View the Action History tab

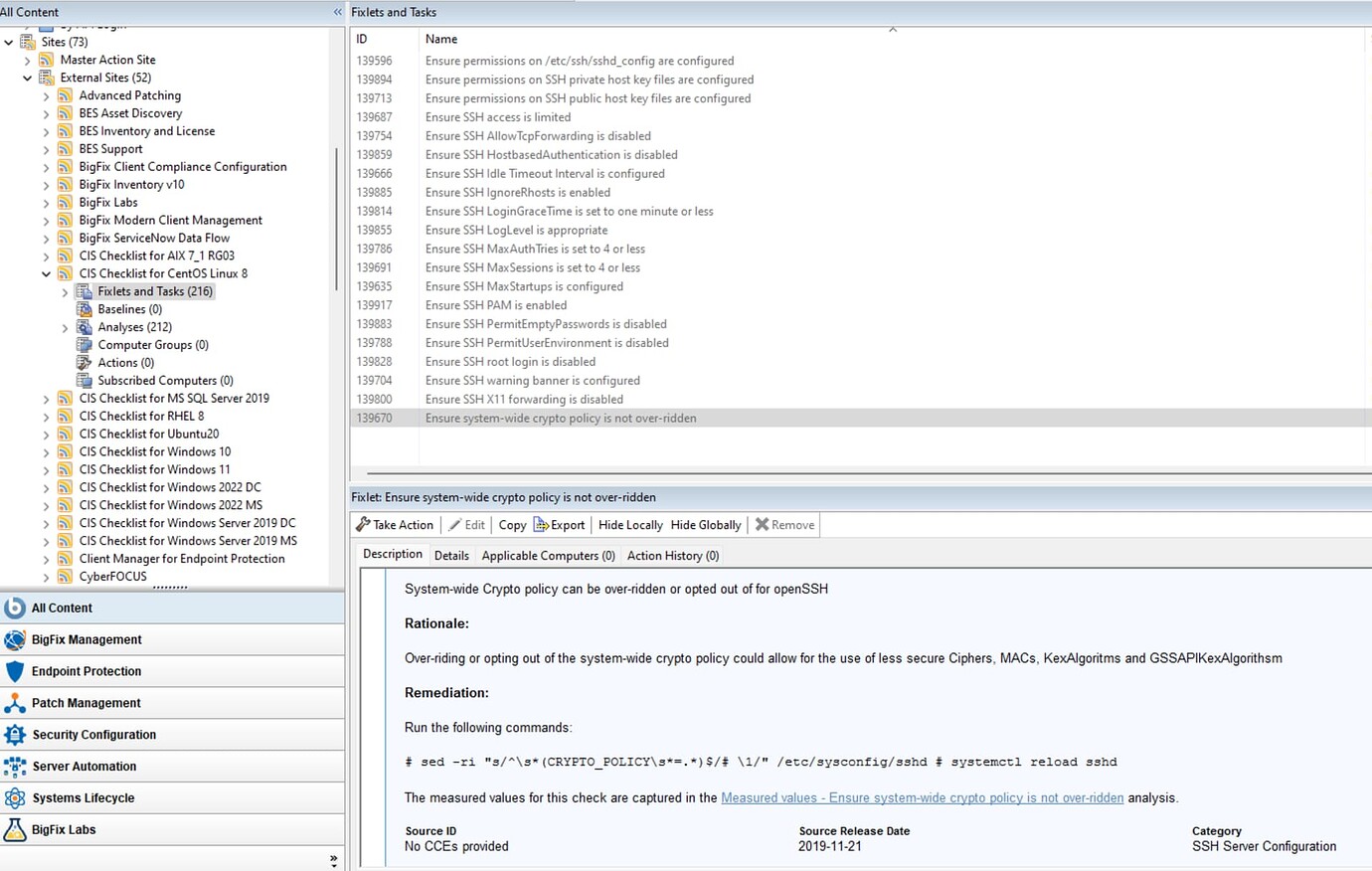[x=672, y=556]
